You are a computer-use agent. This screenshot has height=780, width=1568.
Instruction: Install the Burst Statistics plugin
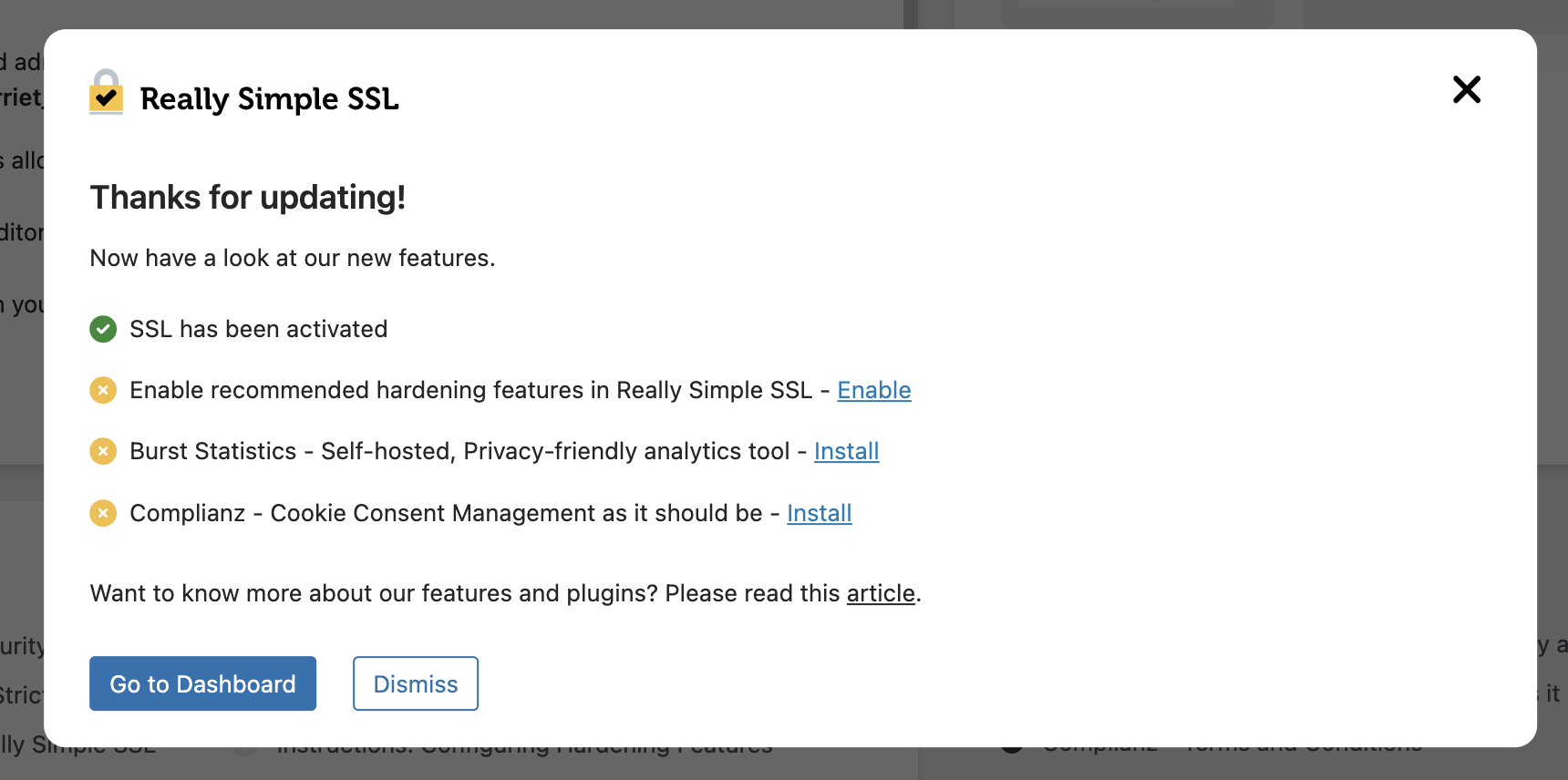(x=846, y=451)
